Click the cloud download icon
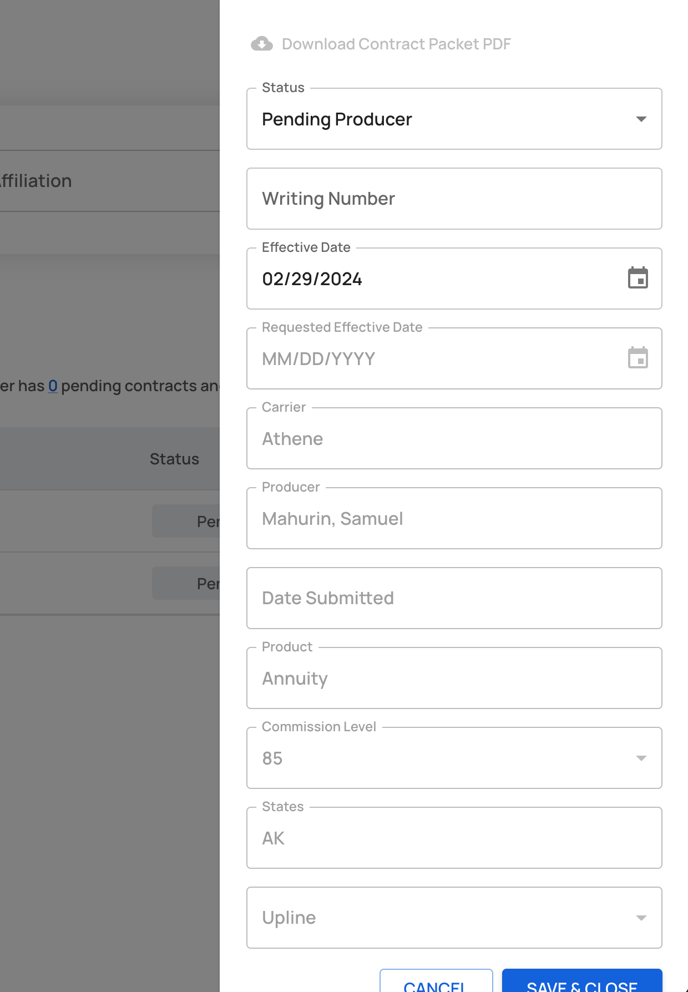This screenshot has width=688, height=992. pos(262,44)
